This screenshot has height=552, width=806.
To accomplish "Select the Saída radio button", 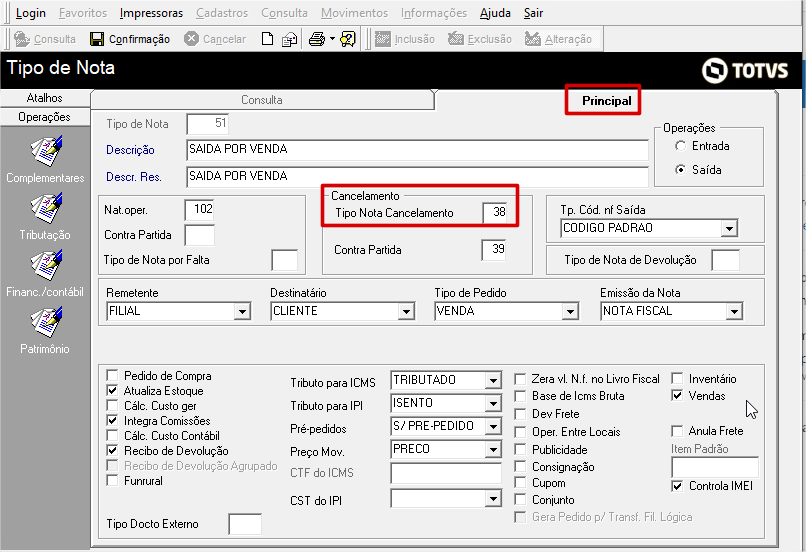I will click(x=681, y=170).
